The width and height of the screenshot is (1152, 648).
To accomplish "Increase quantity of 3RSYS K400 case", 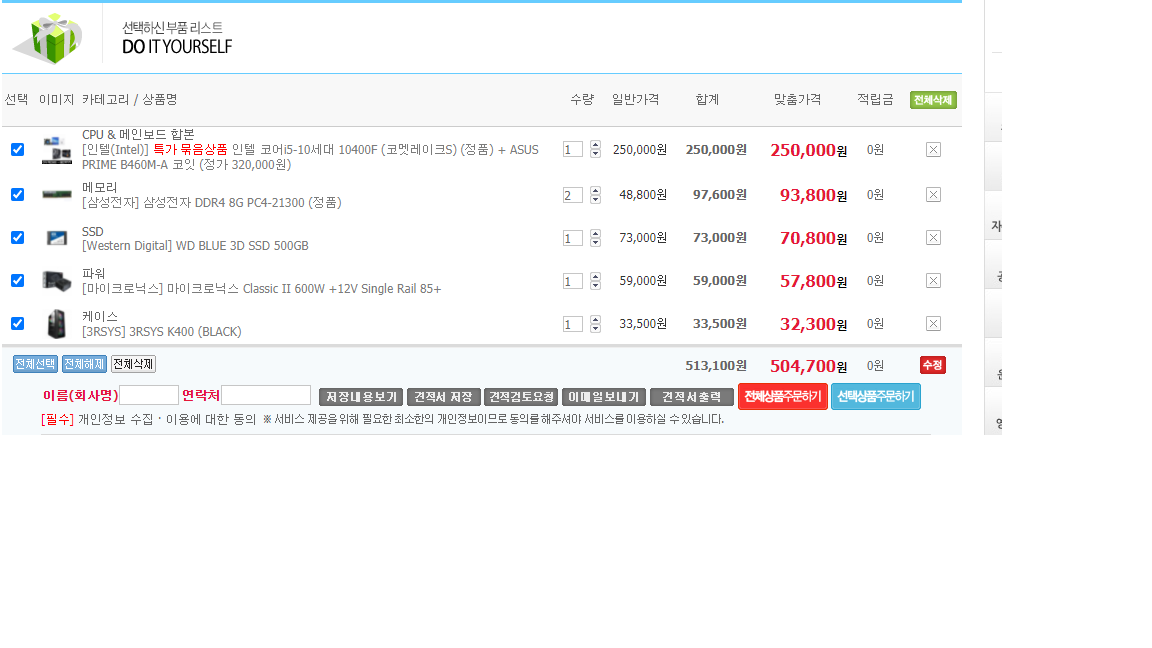I will (x=595, y=320).
